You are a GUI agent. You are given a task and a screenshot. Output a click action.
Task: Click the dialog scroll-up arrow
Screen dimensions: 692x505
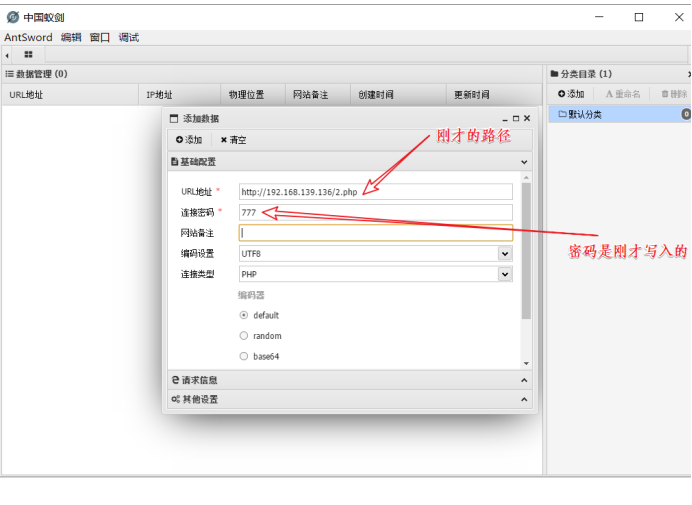click(x=526, y=177)
